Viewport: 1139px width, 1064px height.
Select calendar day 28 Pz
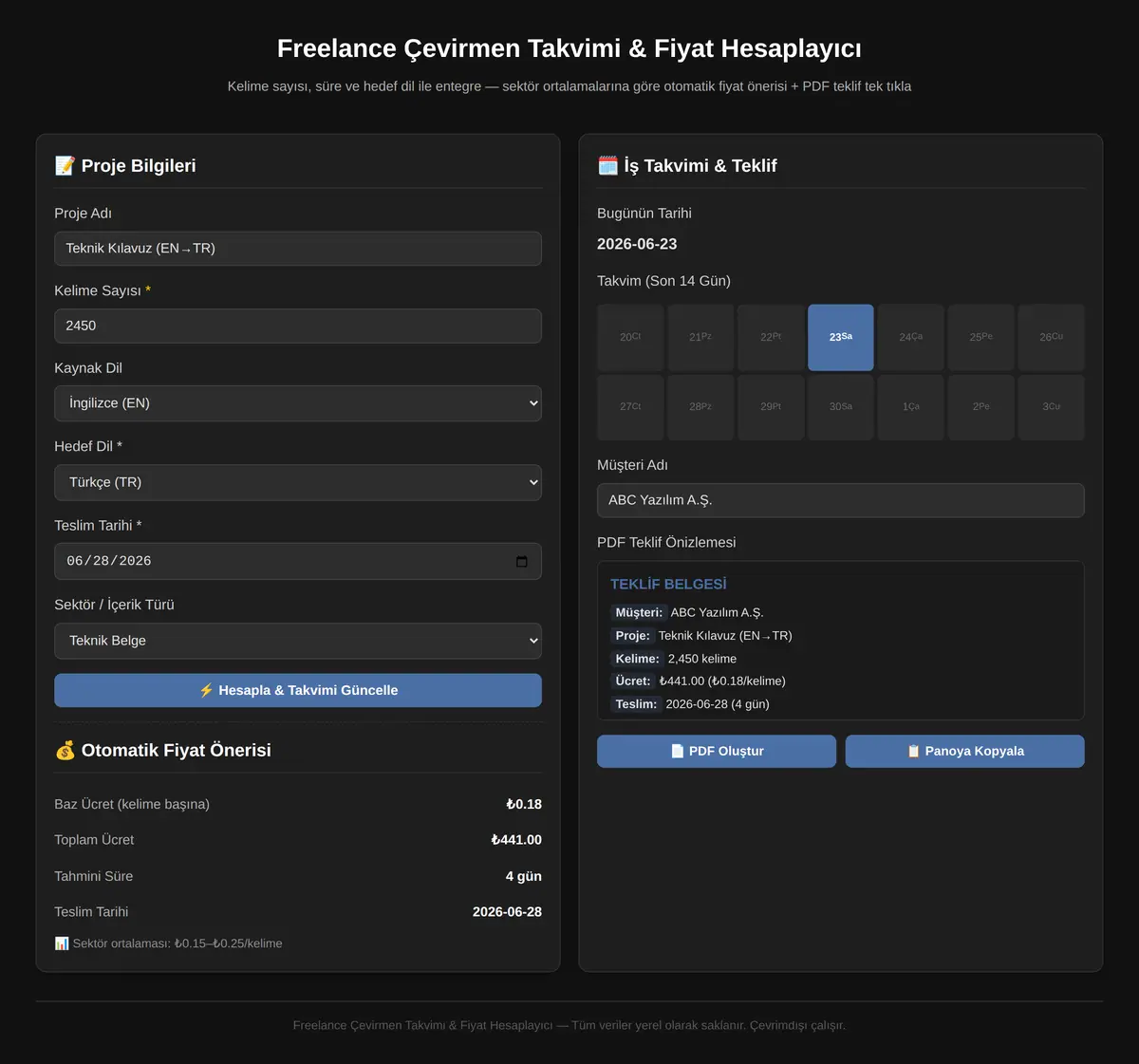click(x=700, y=406)
